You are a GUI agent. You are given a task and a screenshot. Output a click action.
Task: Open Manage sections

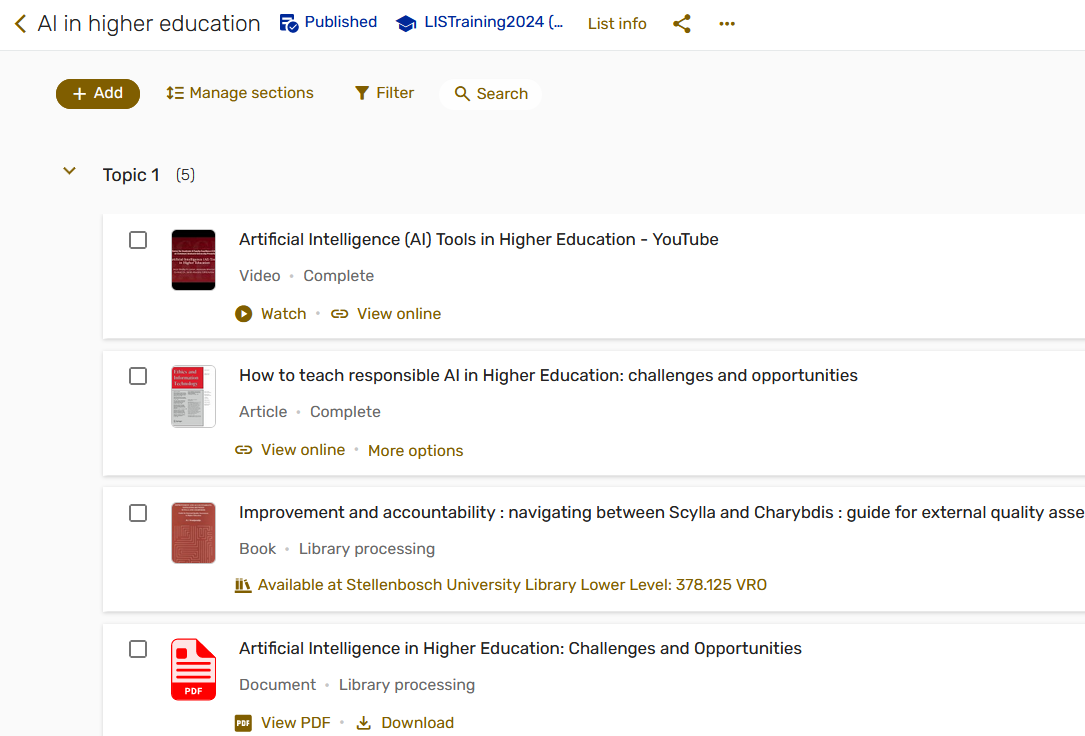click(240, 93)
